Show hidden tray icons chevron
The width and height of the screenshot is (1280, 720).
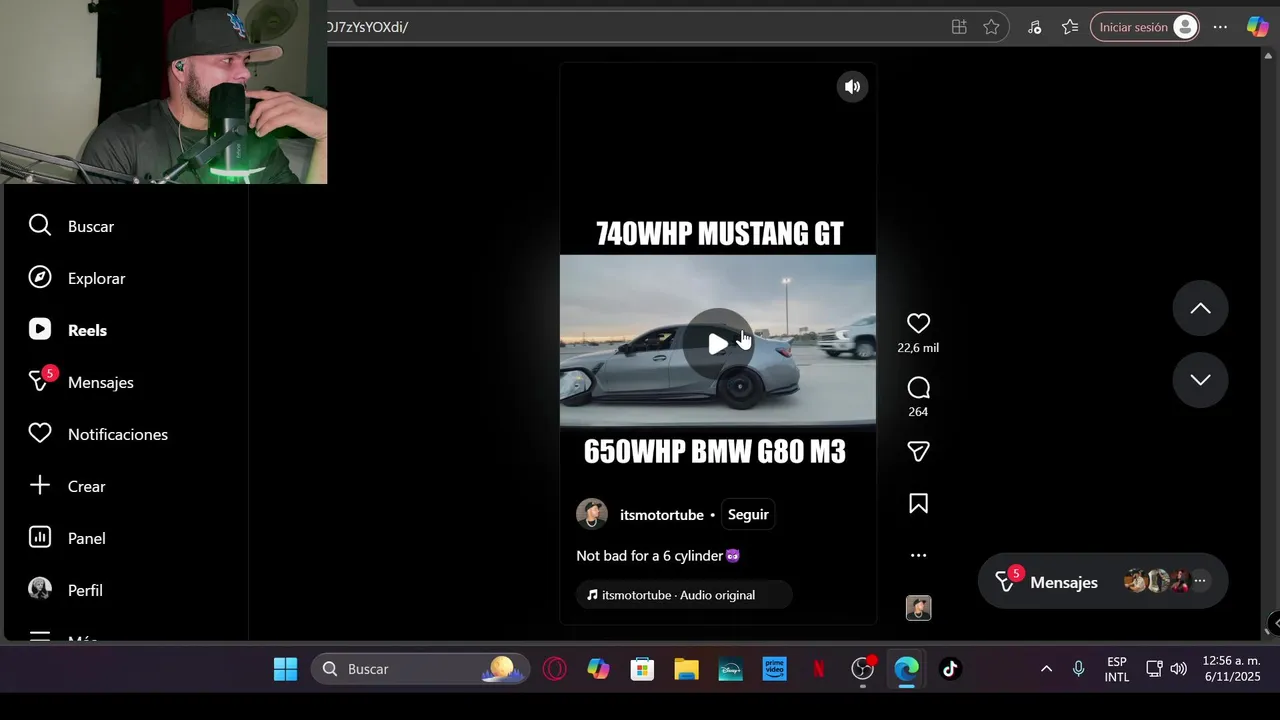pyautogui.click(x=1046, y=669)
